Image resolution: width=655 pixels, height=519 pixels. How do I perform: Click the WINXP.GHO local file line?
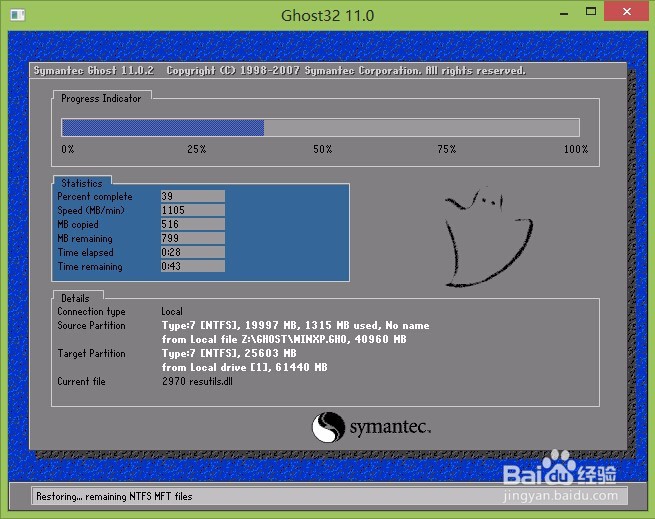coord(284,339)
